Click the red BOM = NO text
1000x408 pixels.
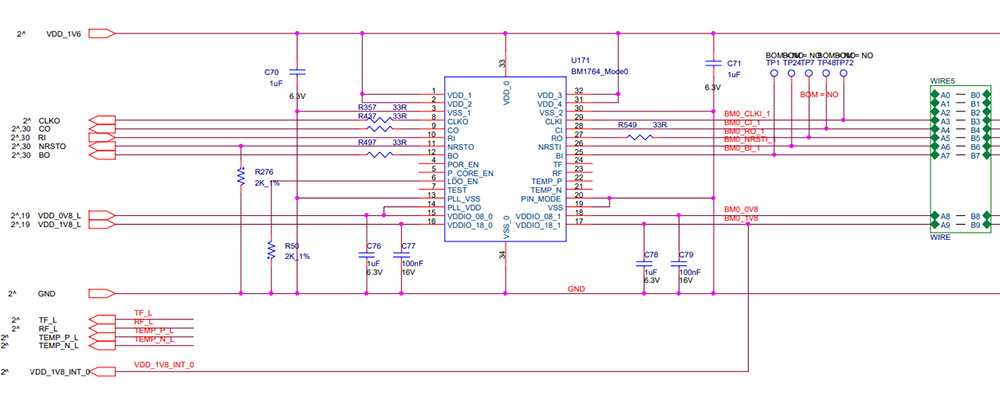point(818,94)
